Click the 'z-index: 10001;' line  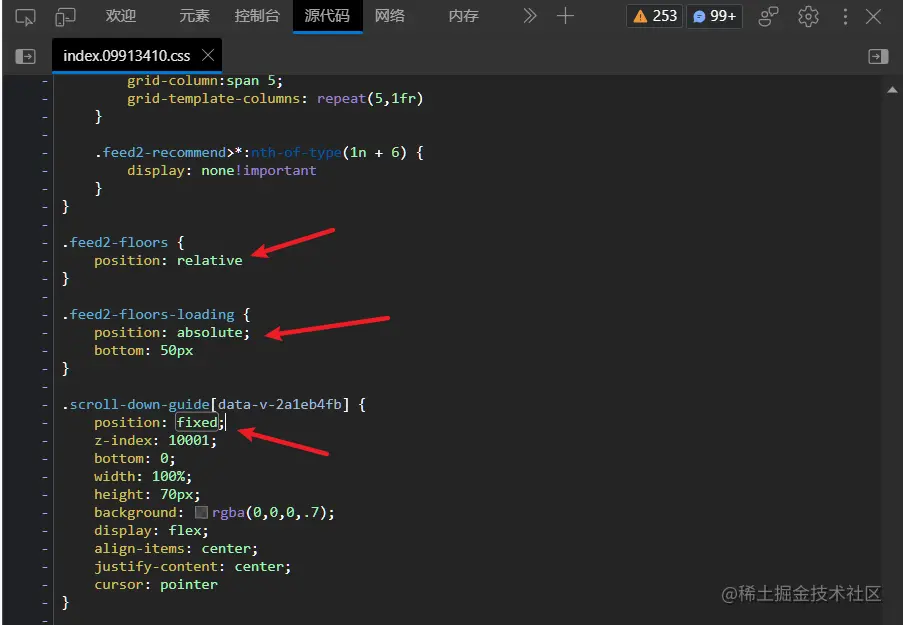pyautogui.click(x=155, y=440)
